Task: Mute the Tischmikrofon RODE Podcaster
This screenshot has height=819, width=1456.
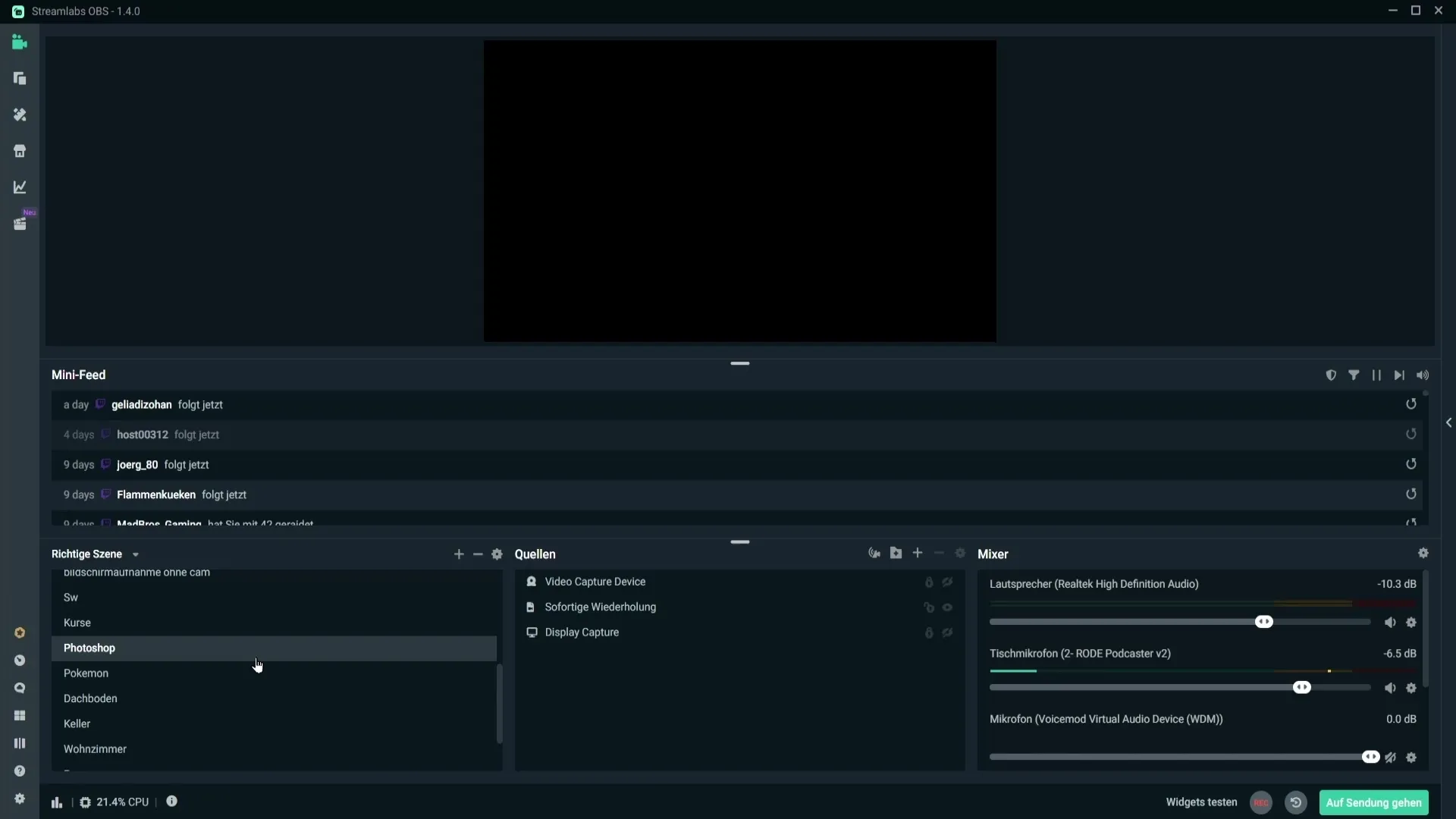Action: pos(1390,689)
